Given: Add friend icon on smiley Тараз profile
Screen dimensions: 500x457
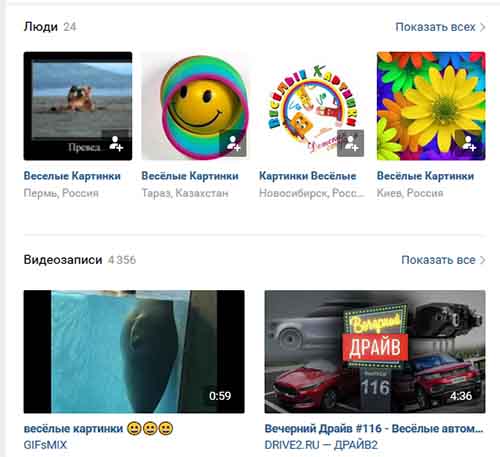Looking at the screenshot, I should point(233,143).
